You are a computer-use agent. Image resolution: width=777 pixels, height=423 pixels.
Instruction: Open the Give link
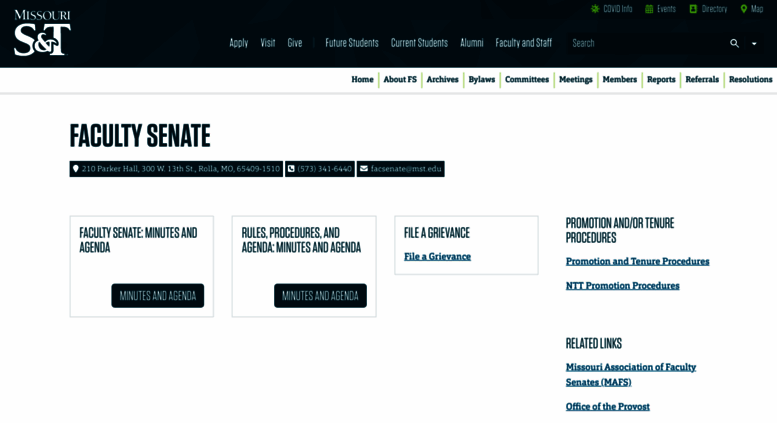tap(295, 43)
